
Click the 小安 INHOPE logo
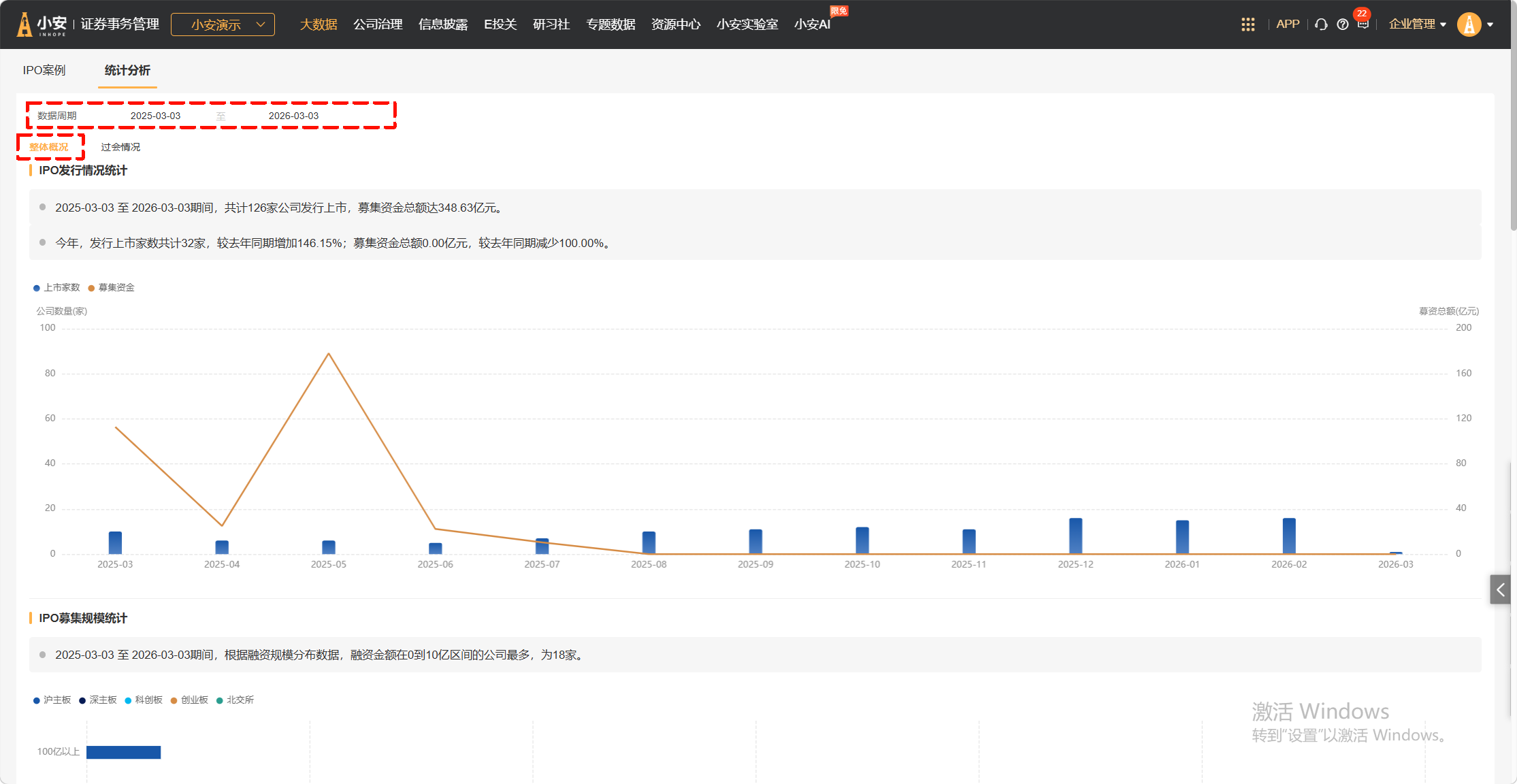click(x=42, y=24)
